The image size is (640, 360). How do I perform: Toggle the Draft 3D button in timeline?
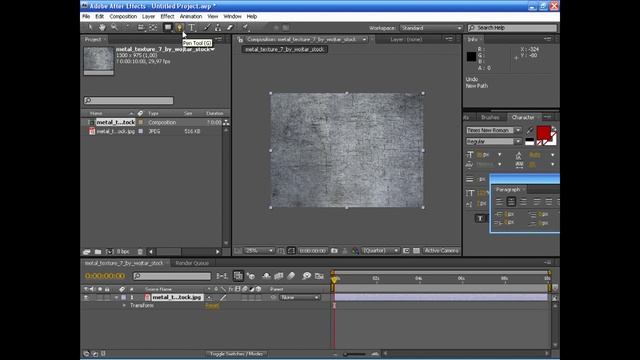(251, 276)
